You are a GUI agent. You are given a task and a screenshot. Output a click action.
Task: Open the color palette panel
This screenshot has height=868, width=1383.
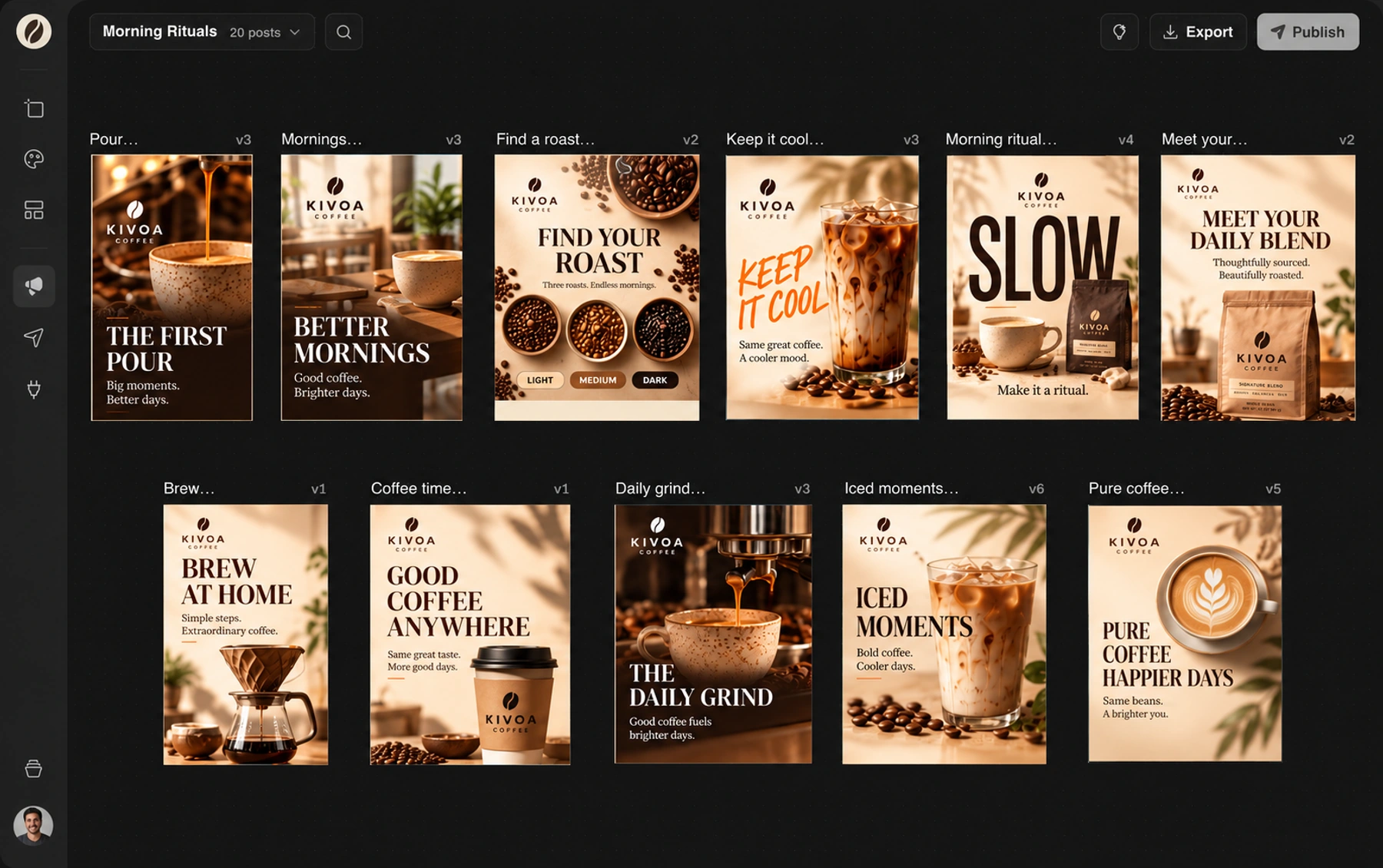click(34, 159)
